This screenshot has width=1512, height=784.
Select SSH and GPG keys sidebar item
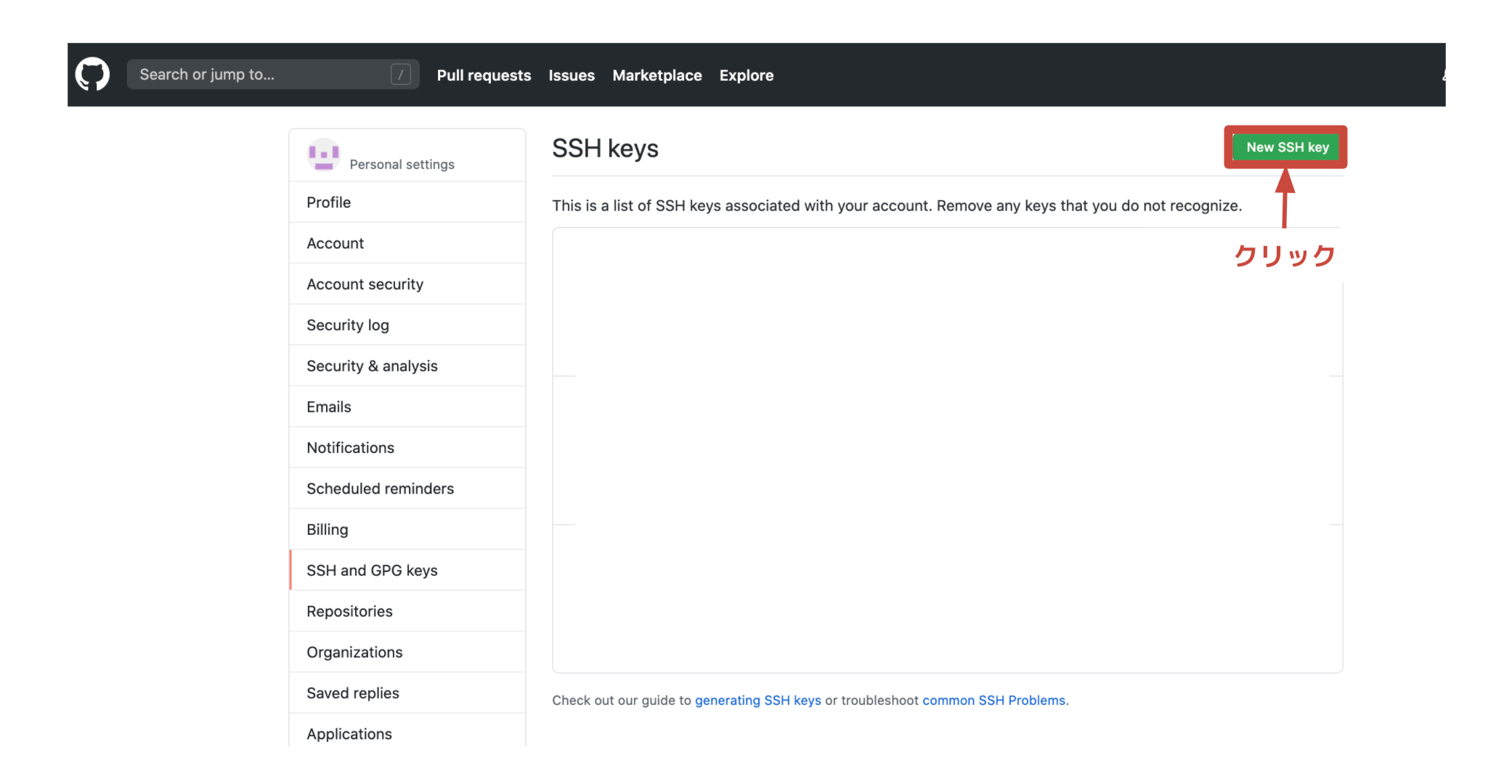372,571
